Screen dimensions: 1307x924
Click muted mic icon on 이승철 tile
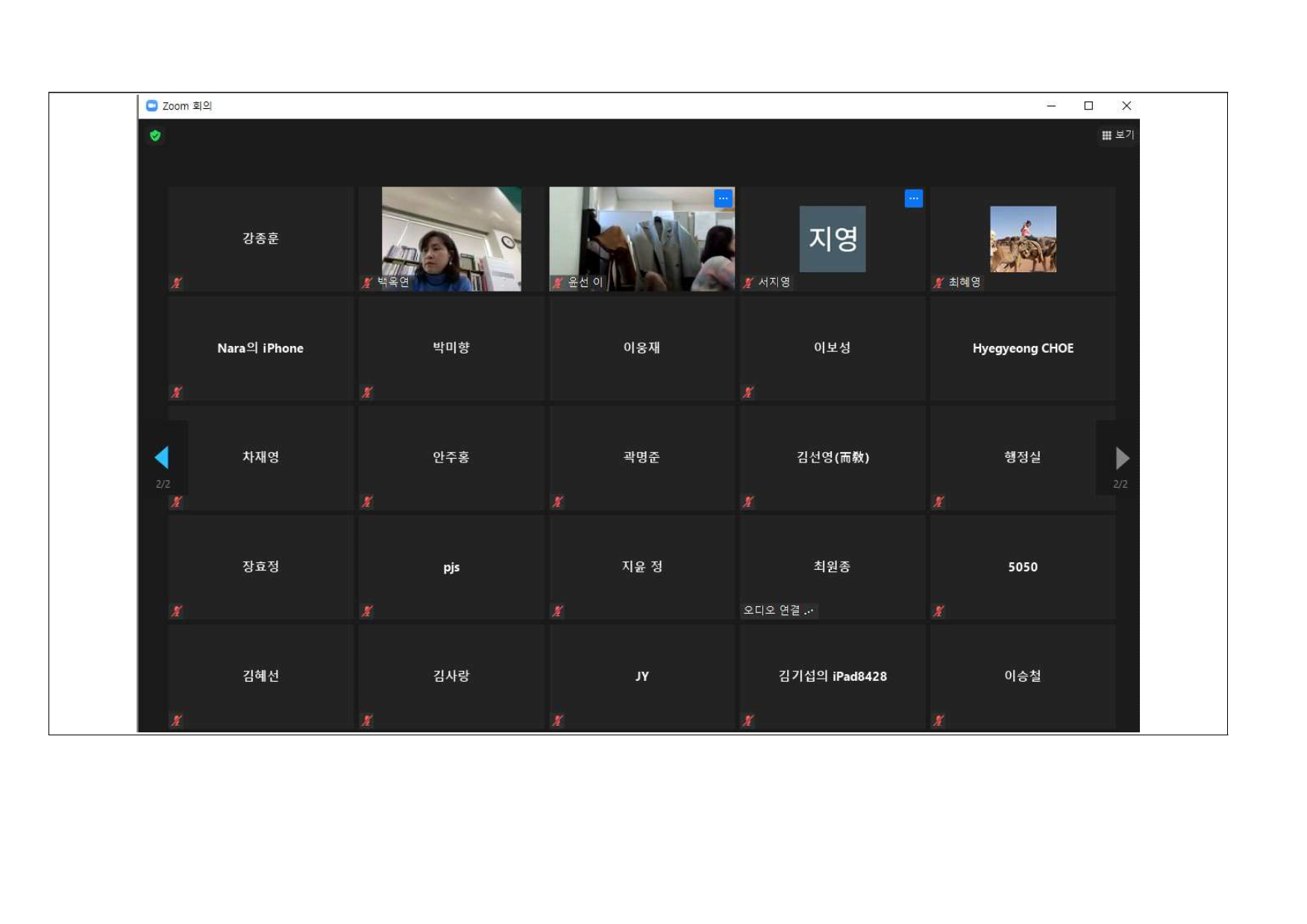[x=938, y=720]
